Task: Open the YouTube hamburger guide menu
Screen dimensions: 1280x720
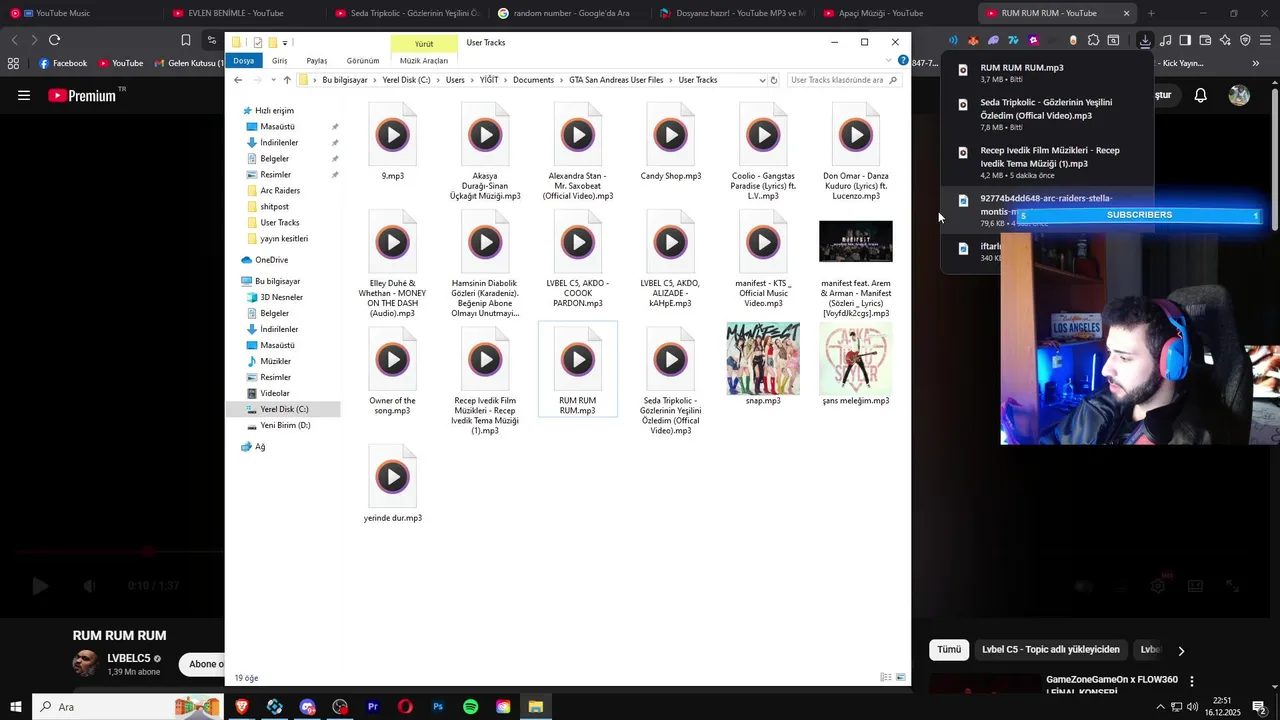Action: pyautogui.click(x=24, y=96)
